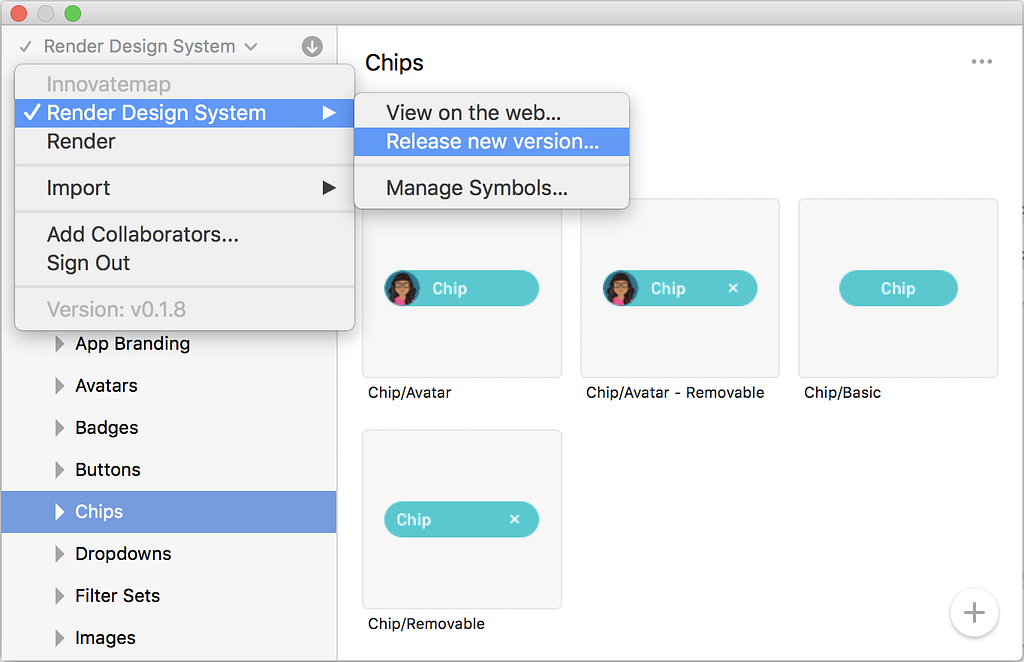Select Filter Sets in the sidebar list

point(168,595)
